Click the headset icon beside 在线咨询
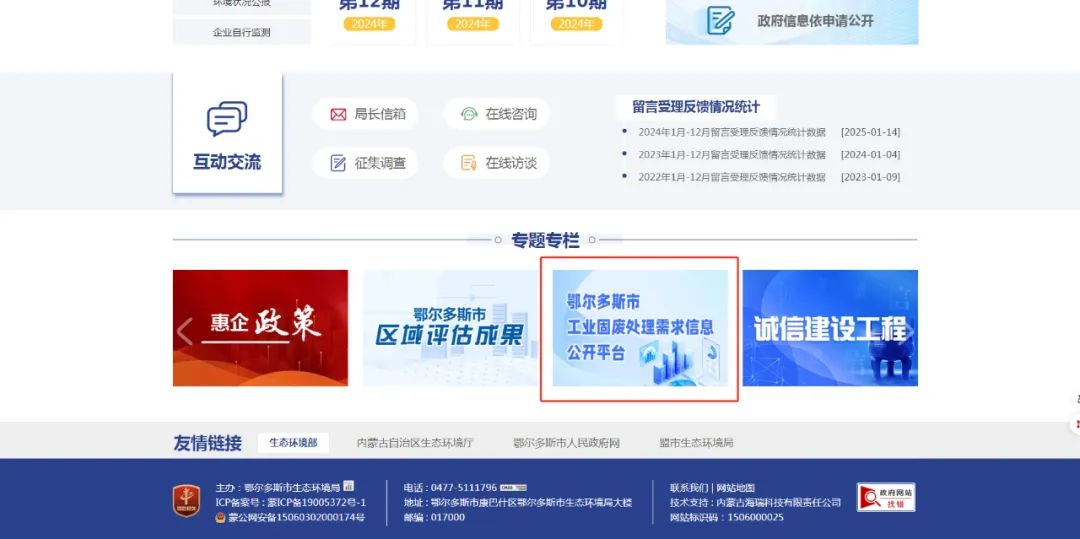The image size is (1080, 539). pos(469,114)
